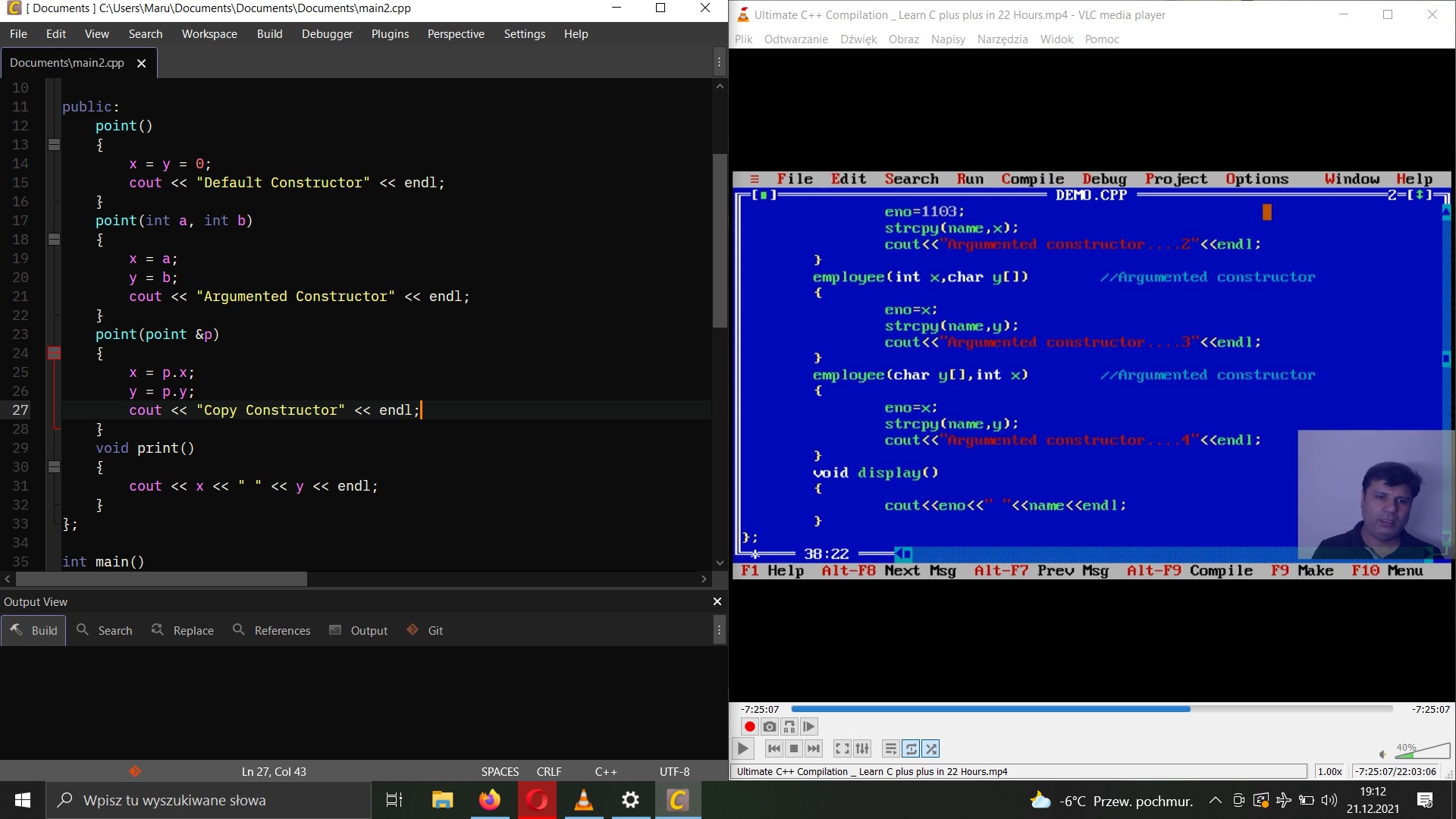This screenshot has width=1456, height=819.
Task: Go to previous media in VLC
Action: point(774,748)
